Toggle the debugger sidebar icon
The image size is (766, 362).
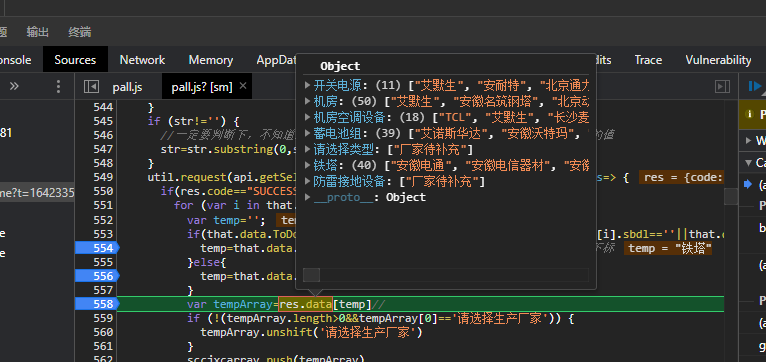(x=723, y=86)
